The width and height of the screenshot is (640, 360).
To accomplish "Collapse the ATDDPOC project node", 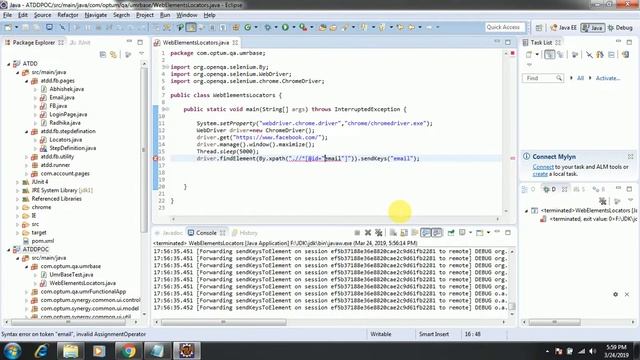I will (x=8, y=249).
